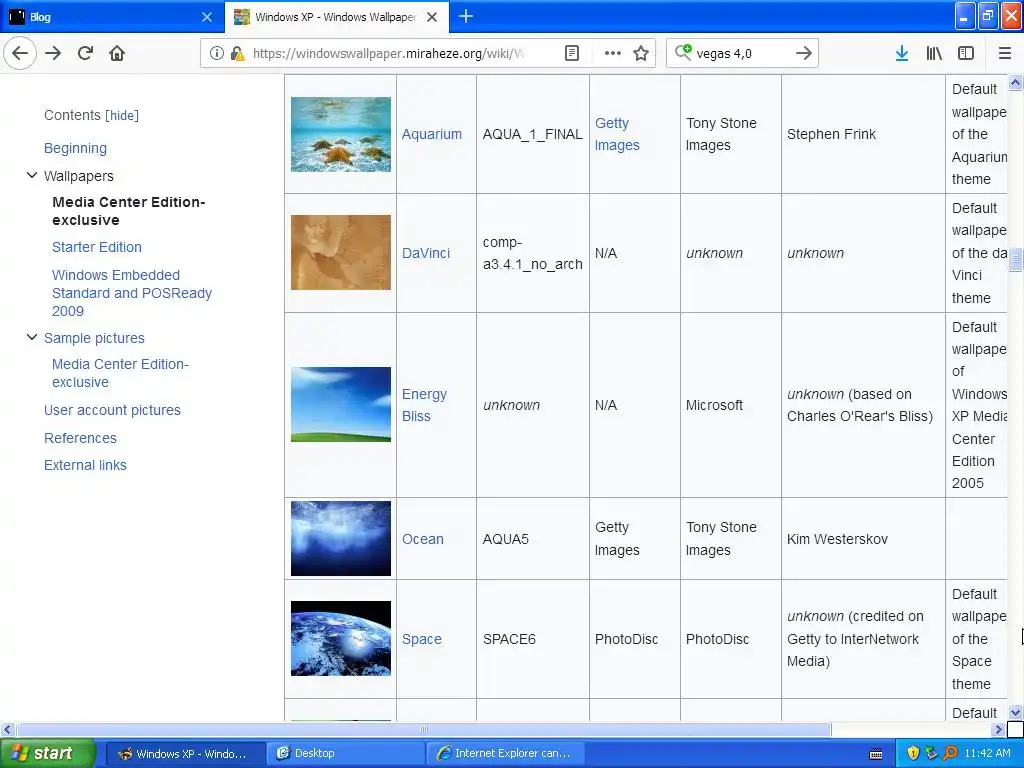This screenshot has width=1024, height=768.
Task: Click the horizontal scrollbar left arrow
Action: tap(8, 729)
